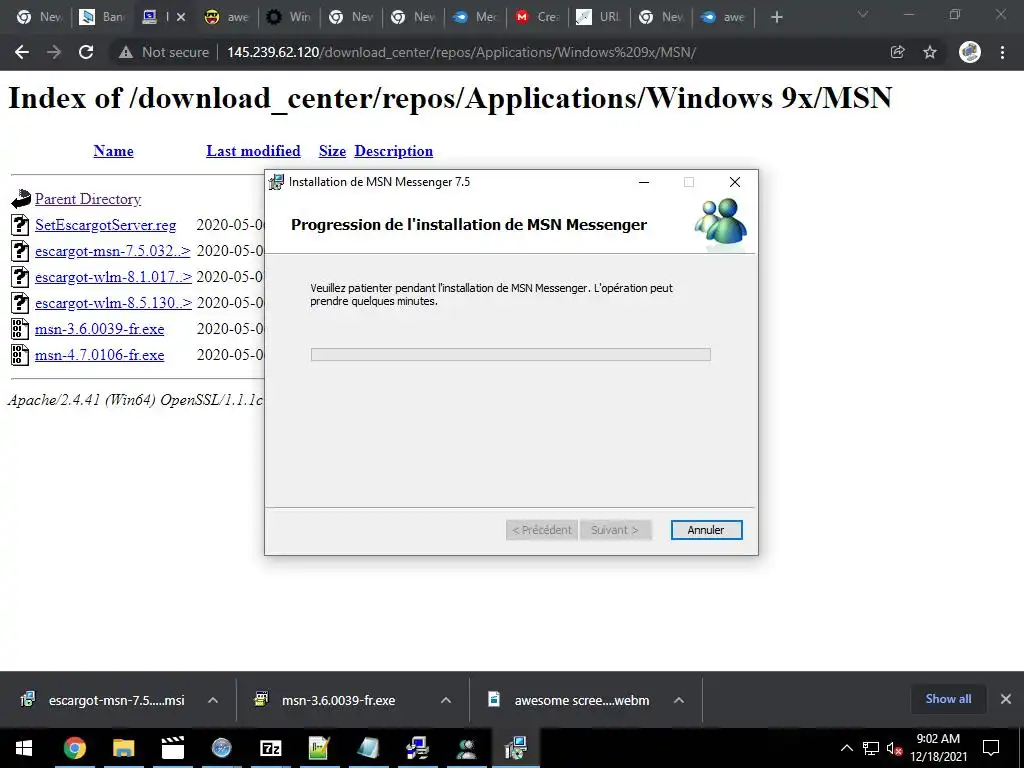The height and width of the screenshot is (768, 1024).
Task: Switch to the 'Crea' tab
Action: [x=536, y=17]
